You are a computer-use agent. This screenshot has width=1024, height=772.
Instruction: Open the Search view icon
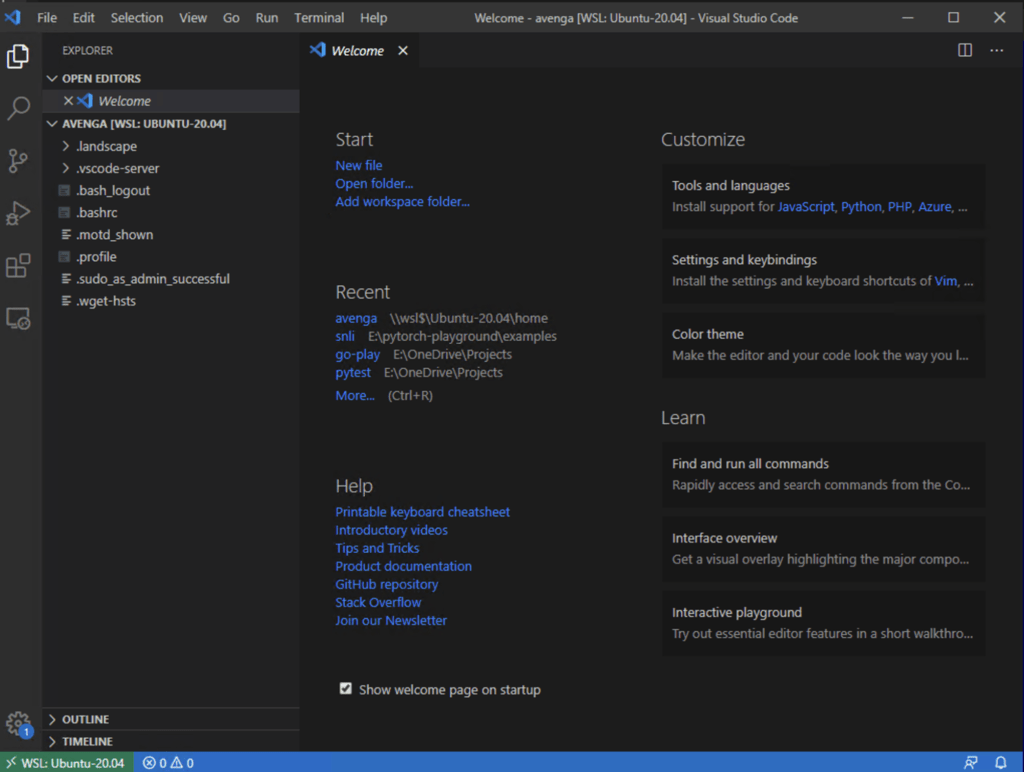click(18, 108)
